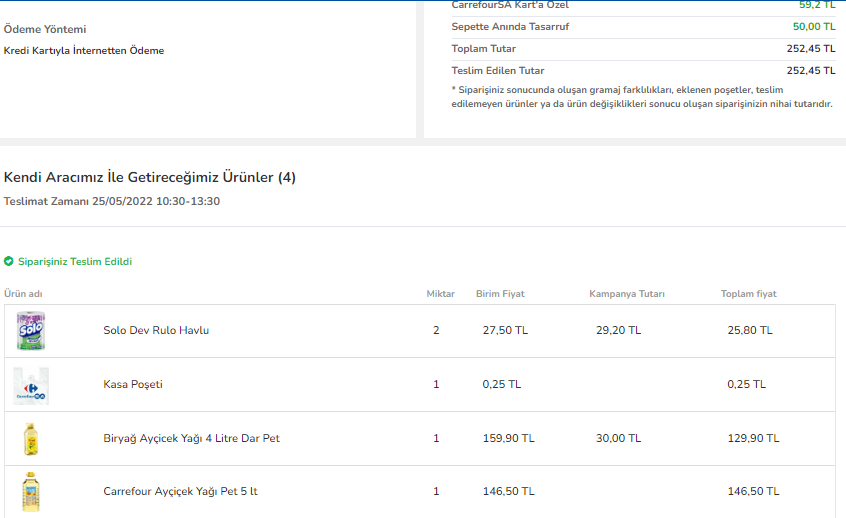This screenshot has height=518, width=846.
Task: Click the 59,2 TL card discount amount
Action: [x=817, y=5]
